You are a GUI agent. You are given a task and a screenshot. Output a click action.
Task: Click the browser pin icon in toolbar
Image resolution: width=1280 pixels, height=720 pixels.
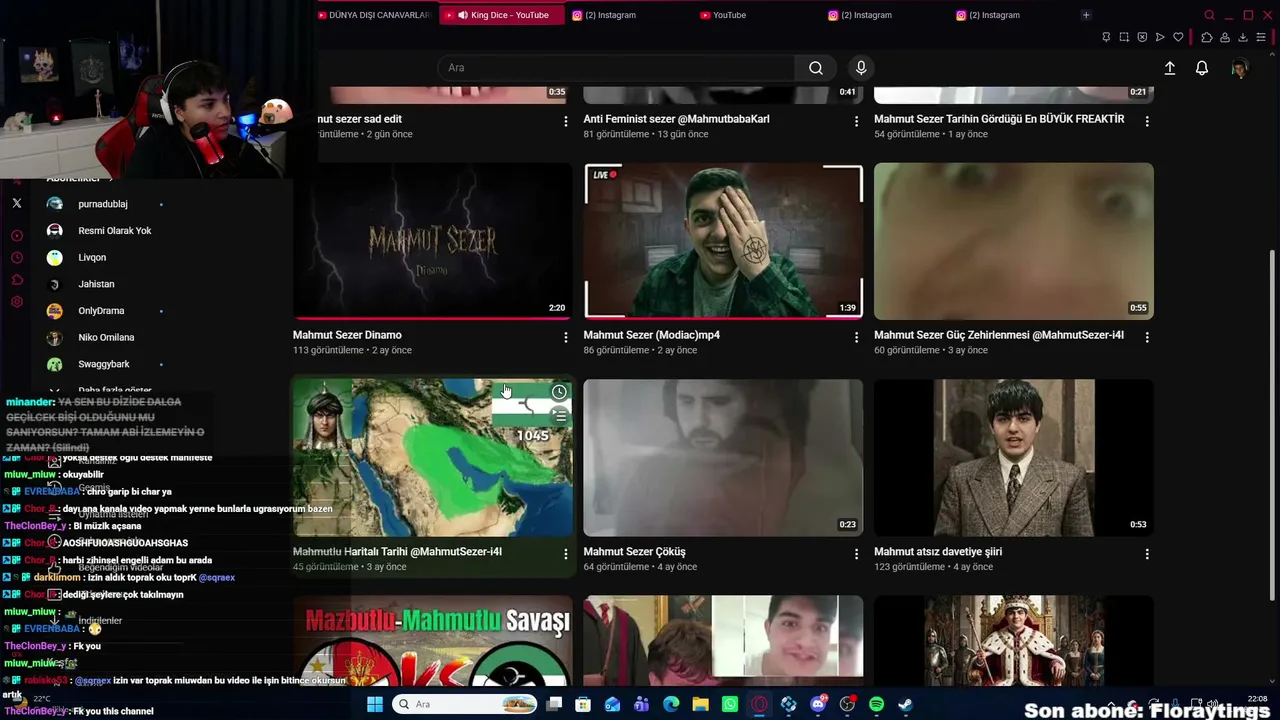[1106, 37]
